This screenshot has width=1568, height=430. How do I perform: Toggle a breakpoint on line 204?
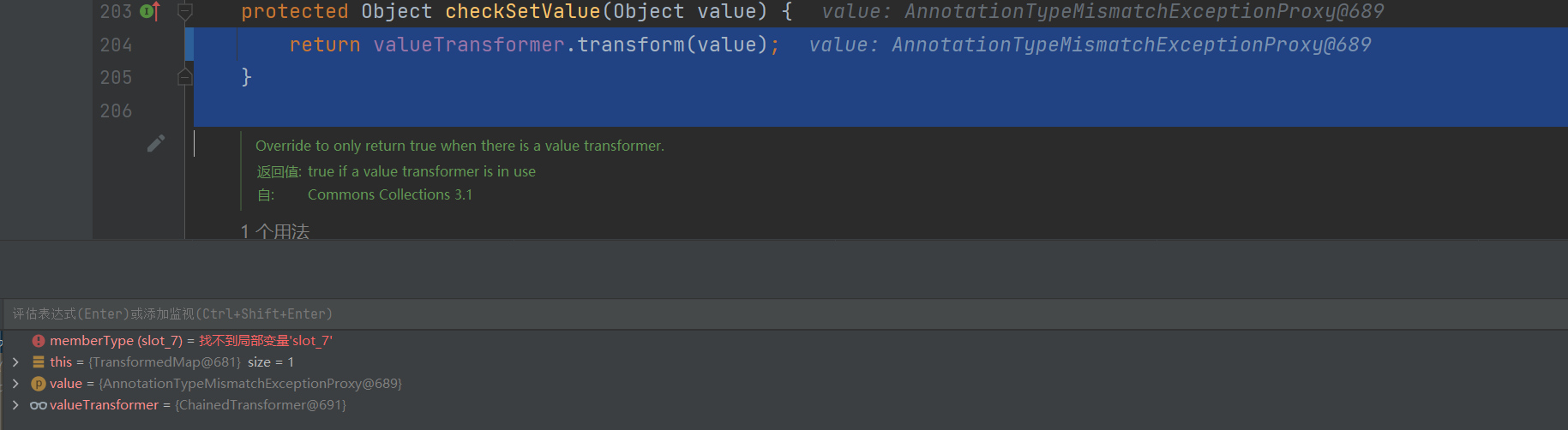click(116, 45)
